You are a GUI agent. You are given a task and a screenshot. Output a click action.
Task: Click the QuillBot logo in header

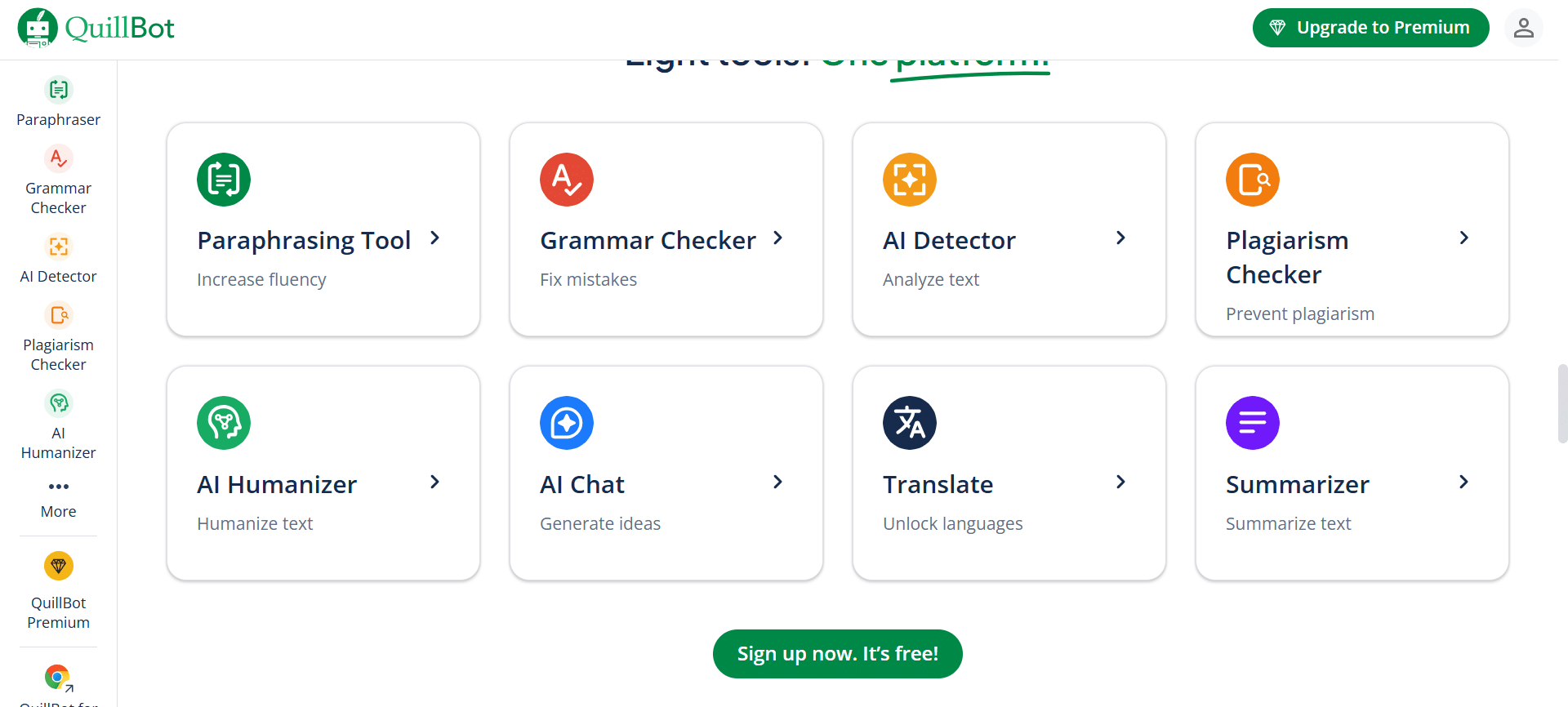tap(96, 28)
